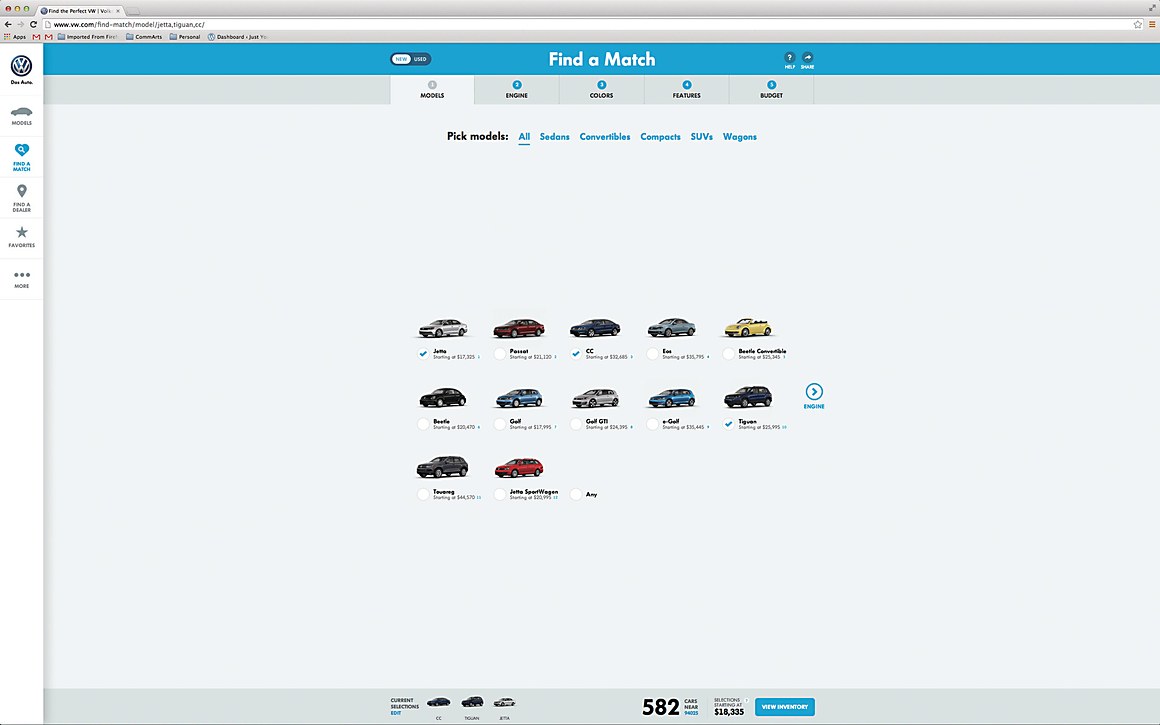Image resolution: width=1160 pixels, height=725 pixels.
Task: Close the Find the Perfect VW tab
Action: (117, 11)
